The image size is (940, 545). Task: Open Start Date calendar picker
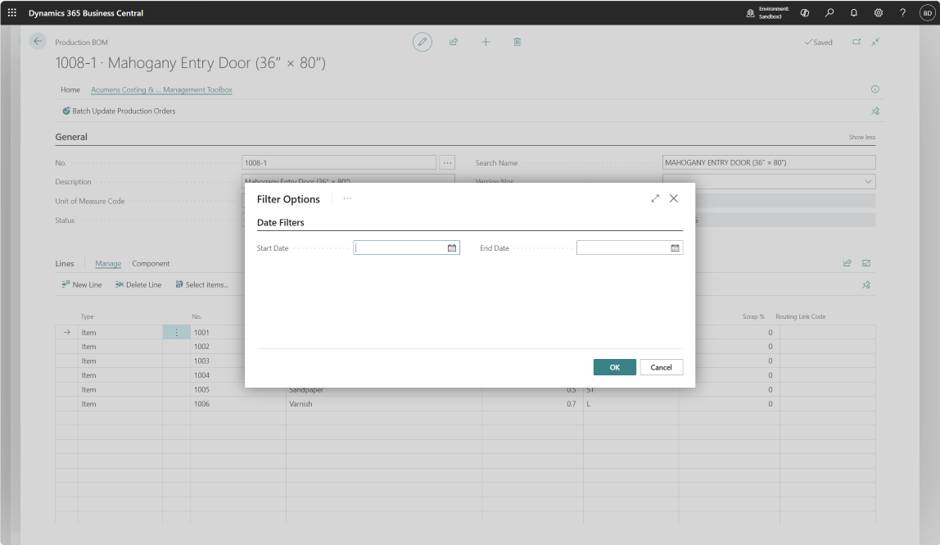pos(452,248)
